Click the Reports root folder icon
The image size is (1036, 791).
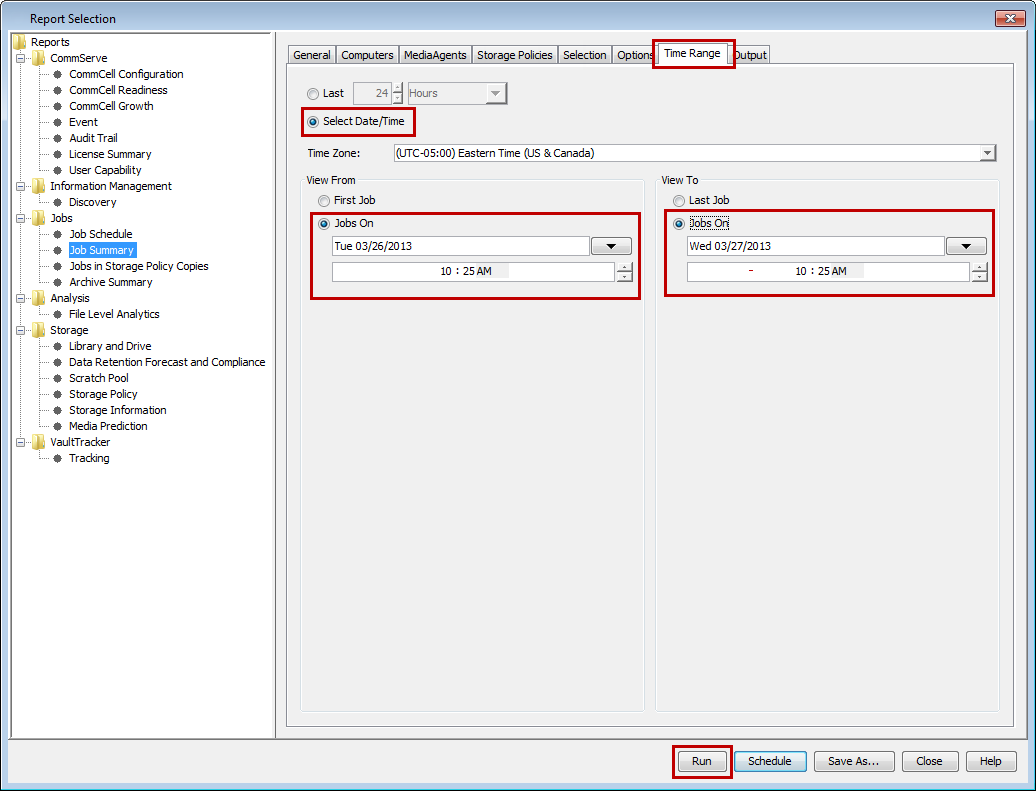click(20, 42)
